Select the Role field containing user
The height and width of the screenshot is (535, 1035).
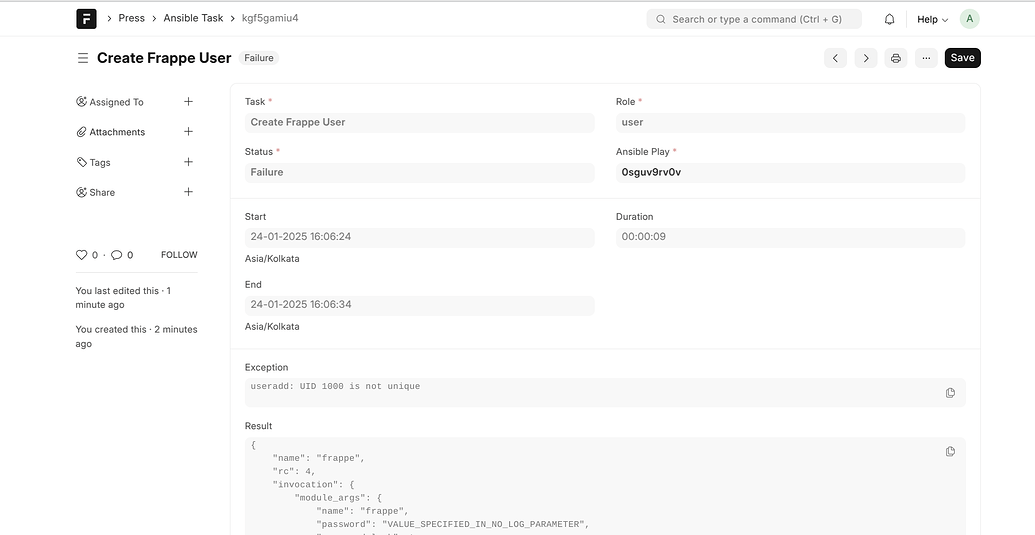coord(790,123)
